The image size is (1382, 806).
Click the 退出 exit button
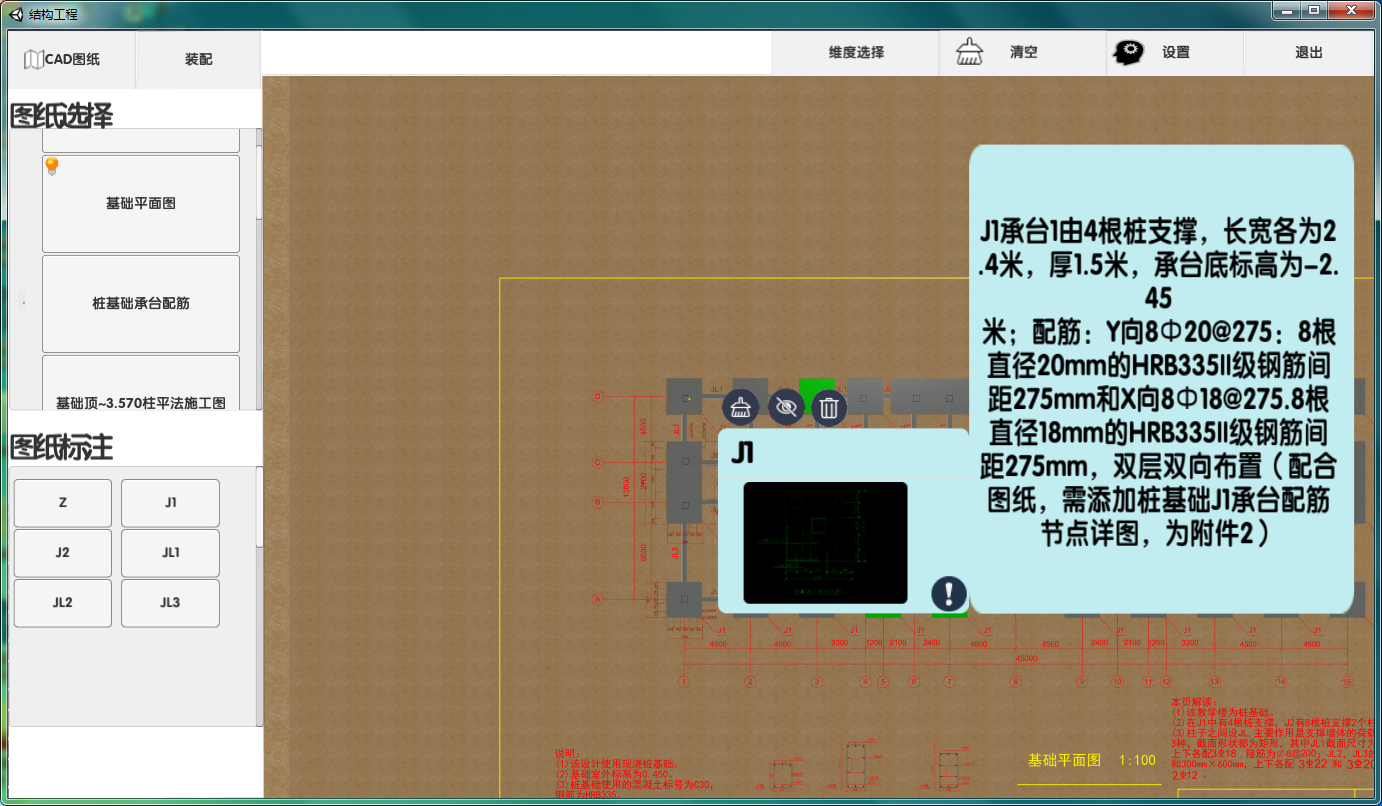(1308, 53)
